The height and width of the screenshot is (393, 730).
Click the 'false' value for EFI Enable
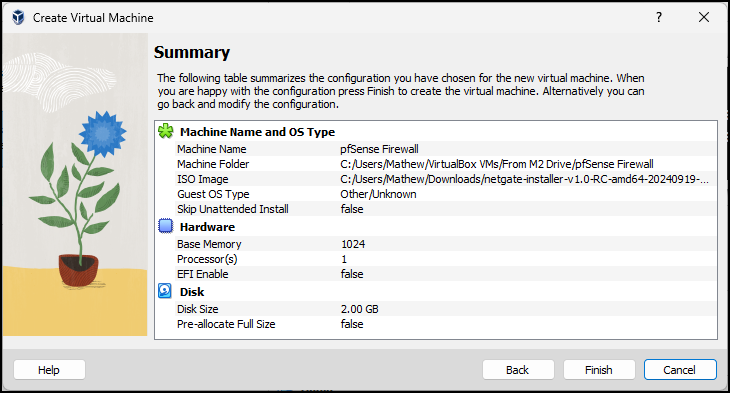click(x=352, y=274)
